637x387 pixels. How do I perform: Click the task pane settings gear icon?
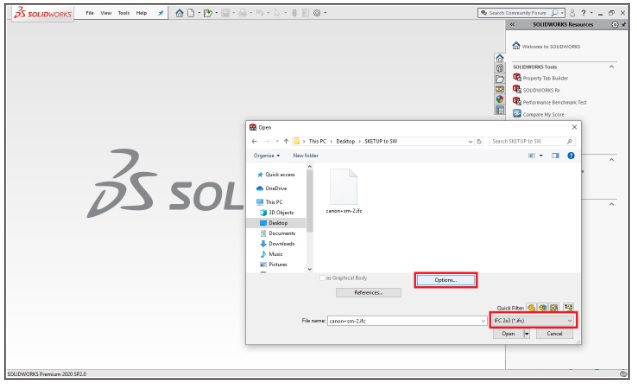(615, 24)
